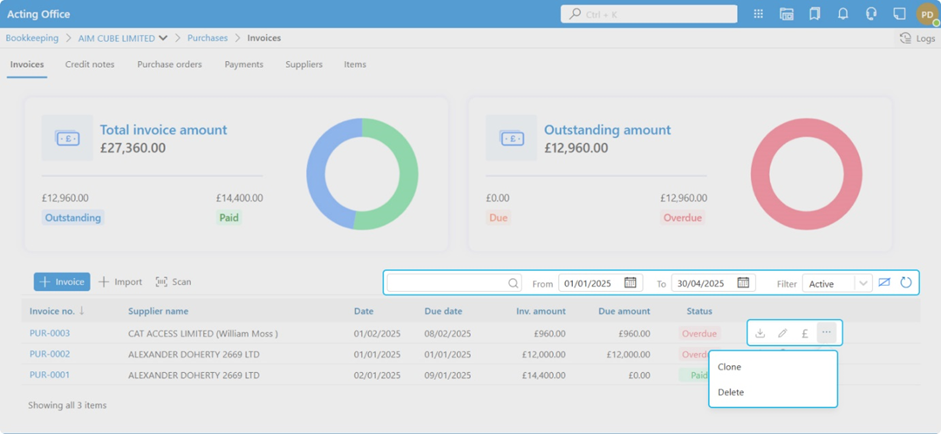Select Clone from the context menu
The height and width of the screenshot is (434, 941).
point(730,367)
